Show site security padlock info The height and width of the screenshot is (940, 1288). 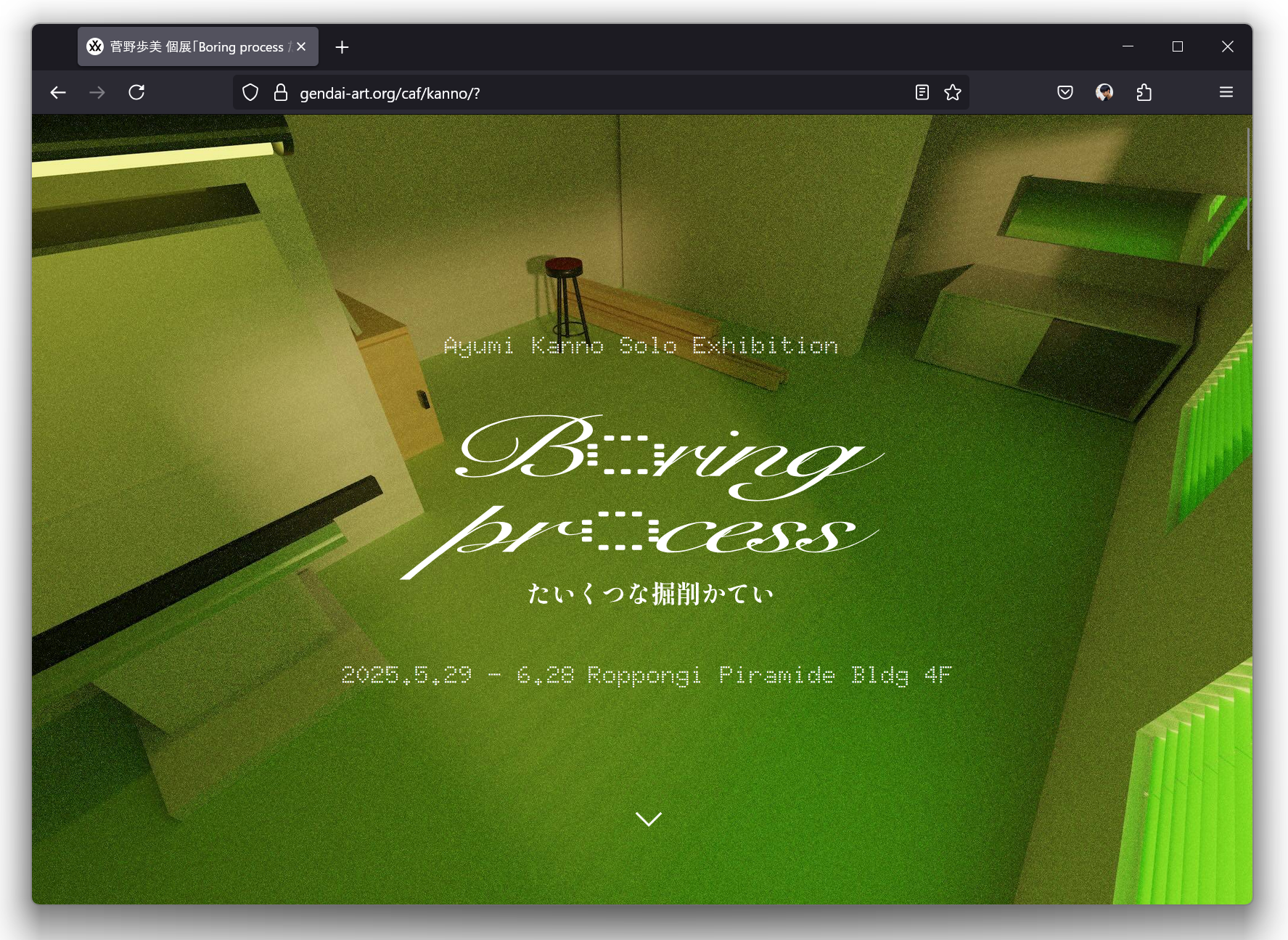tap(281, 92)
